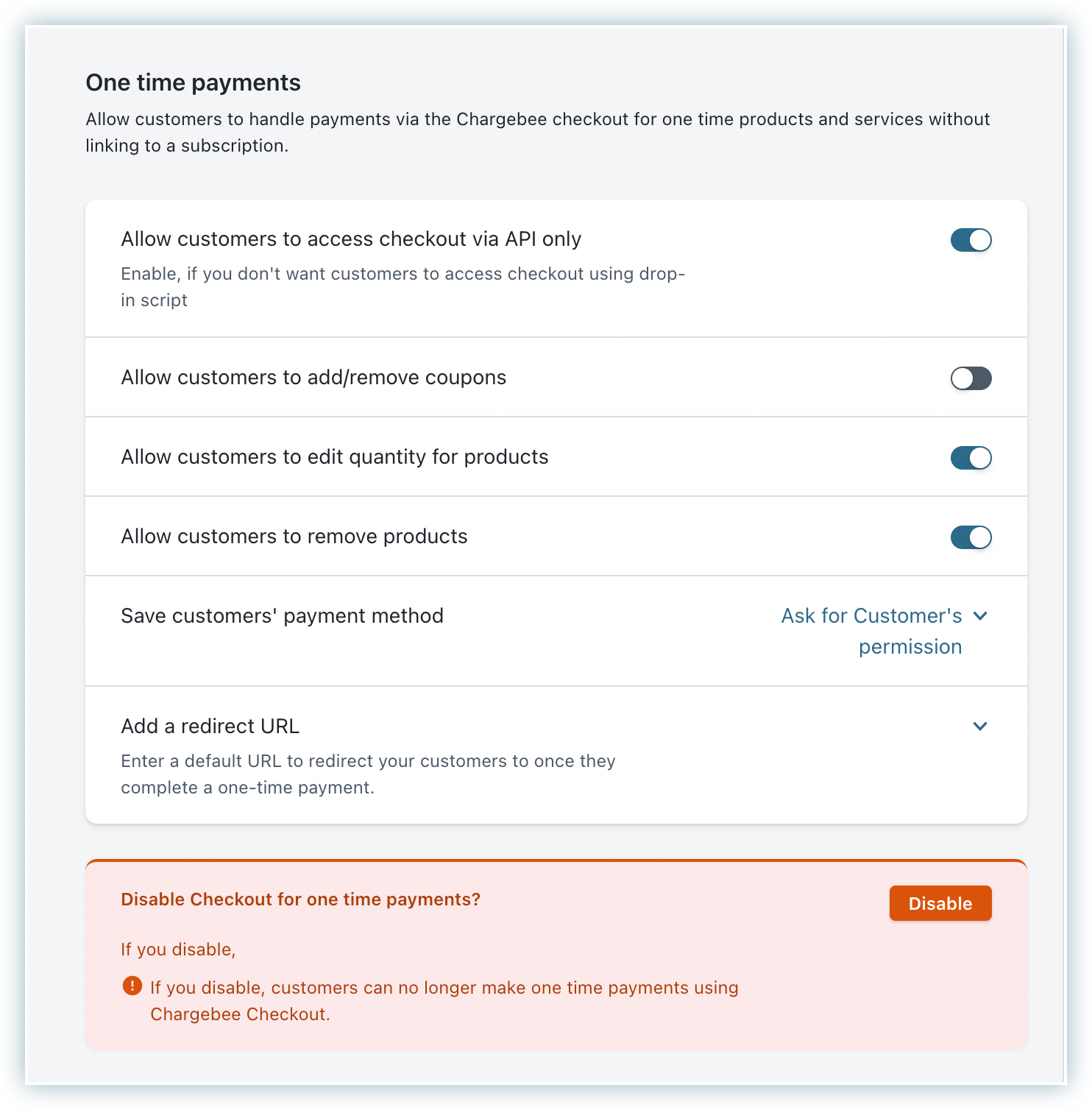Click the orange warning exclamation icon
1092x1110 pixels.
point(132,986)
